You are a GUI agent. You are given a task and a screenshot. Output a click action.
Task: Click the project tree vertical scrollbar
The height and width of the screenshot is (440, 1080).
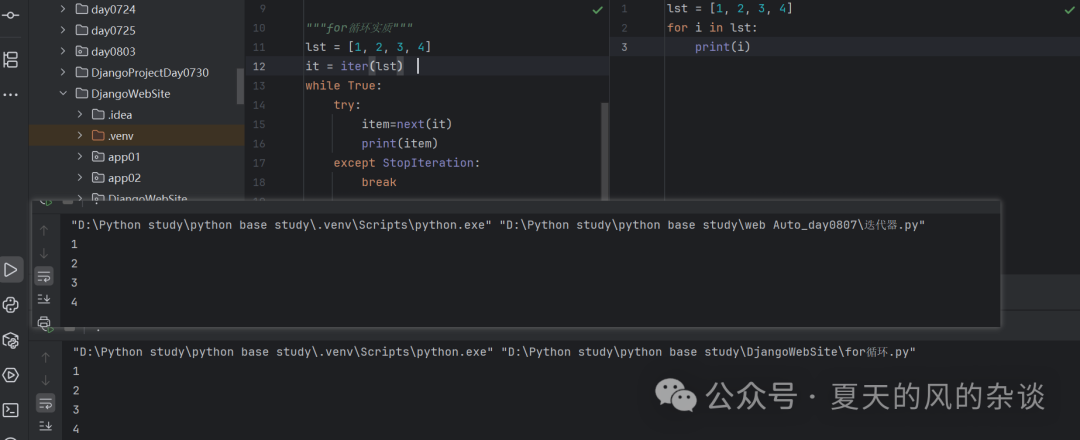(240, 86)
